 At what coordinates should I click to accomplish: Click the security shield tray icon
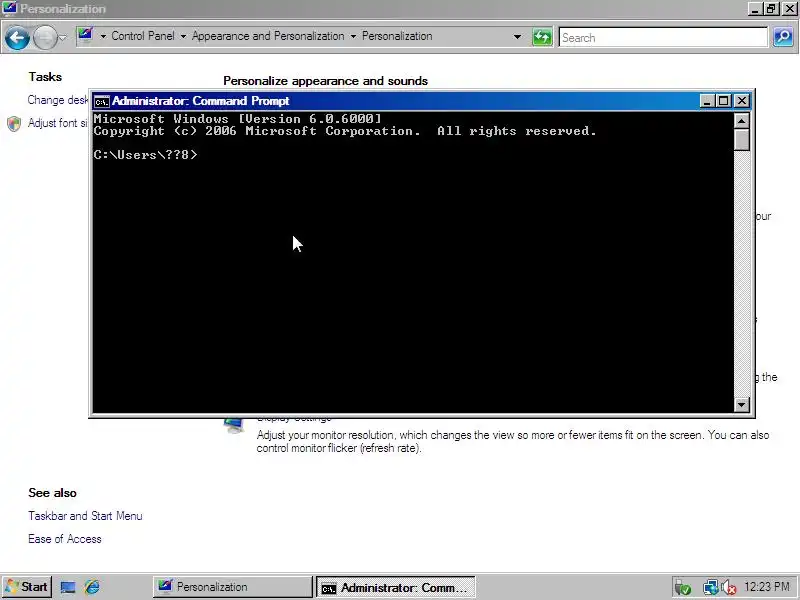683,587
